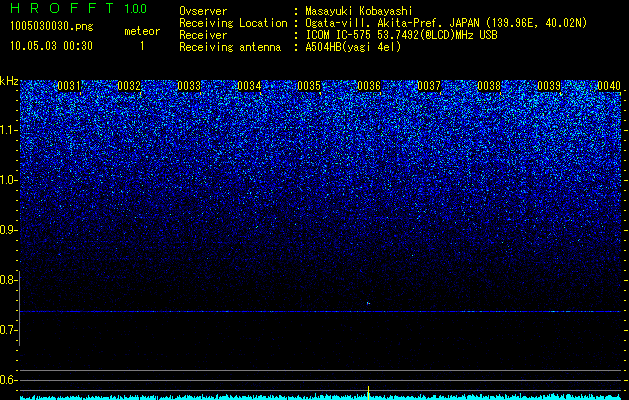Click the HROFFT title text
Image resolution: width=629 pixels, height=400 pixels.
click(62, 8)
